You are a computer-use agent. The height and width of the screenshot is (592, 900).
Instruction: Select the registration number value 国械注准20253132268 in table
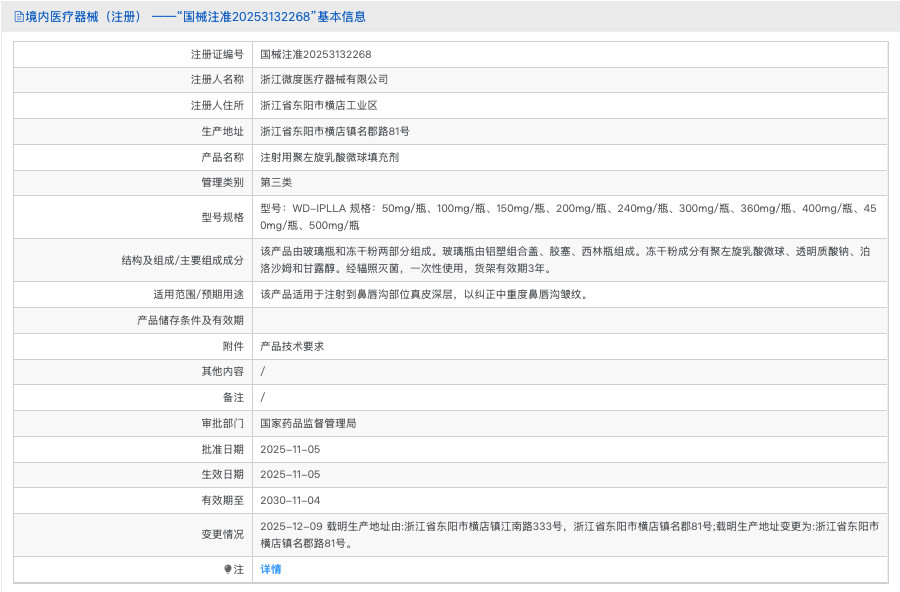(x=315, y=54)
